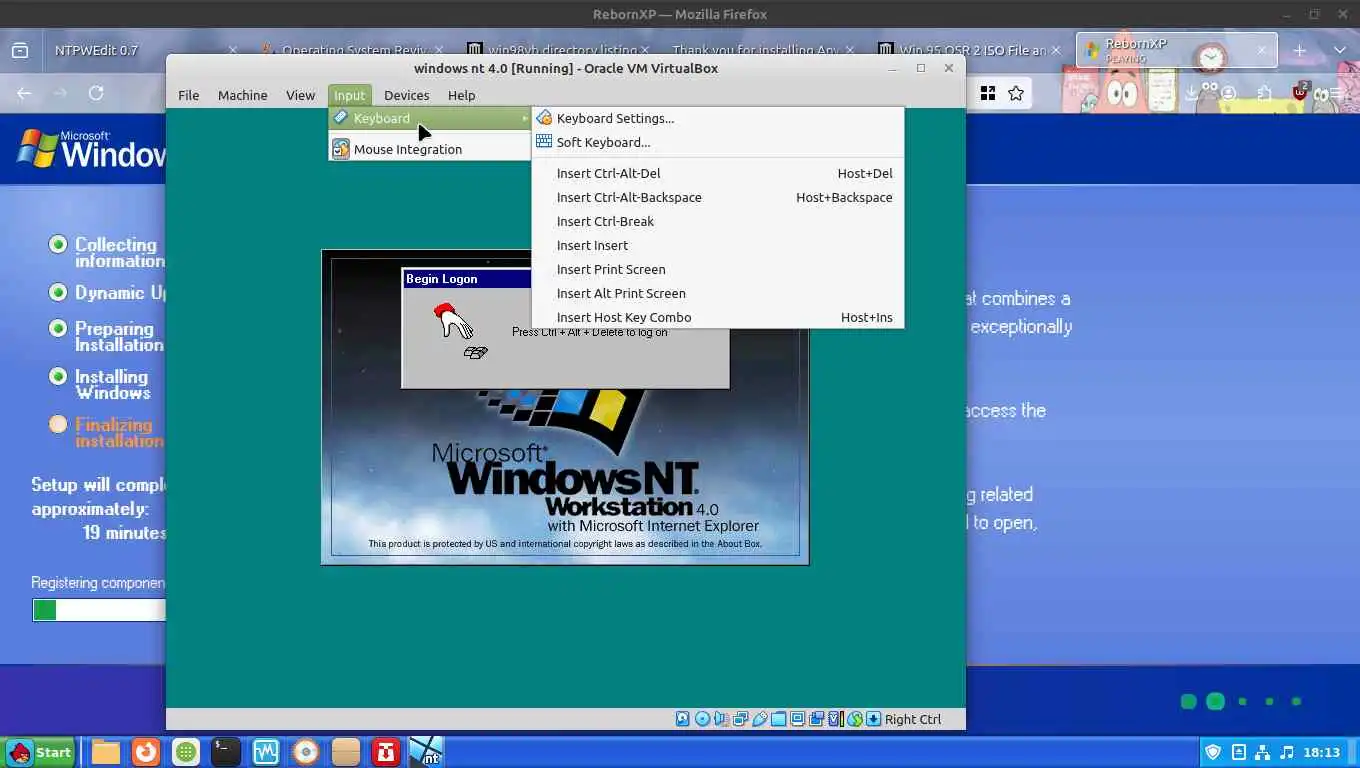The image size is (1360, 768).
Task: Click the music note tray icon
Action: click(x=1287, y=752)
